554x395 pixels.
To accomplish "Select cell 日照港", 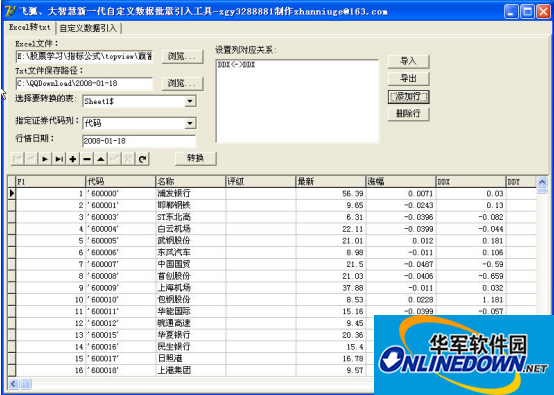I will pyautogui.click(x=190, y=358).
